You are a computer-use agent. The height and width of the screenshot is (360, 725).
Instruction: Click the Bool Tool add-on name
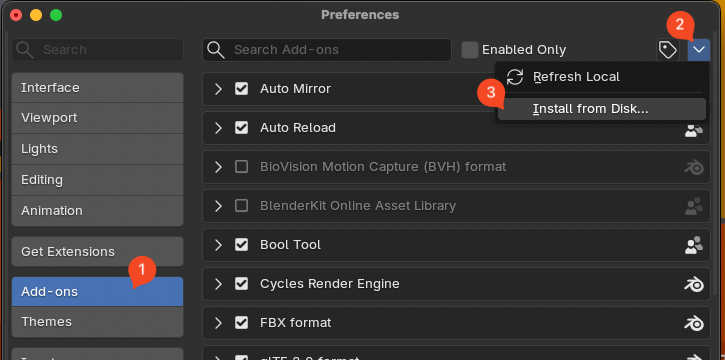(290, 244)
